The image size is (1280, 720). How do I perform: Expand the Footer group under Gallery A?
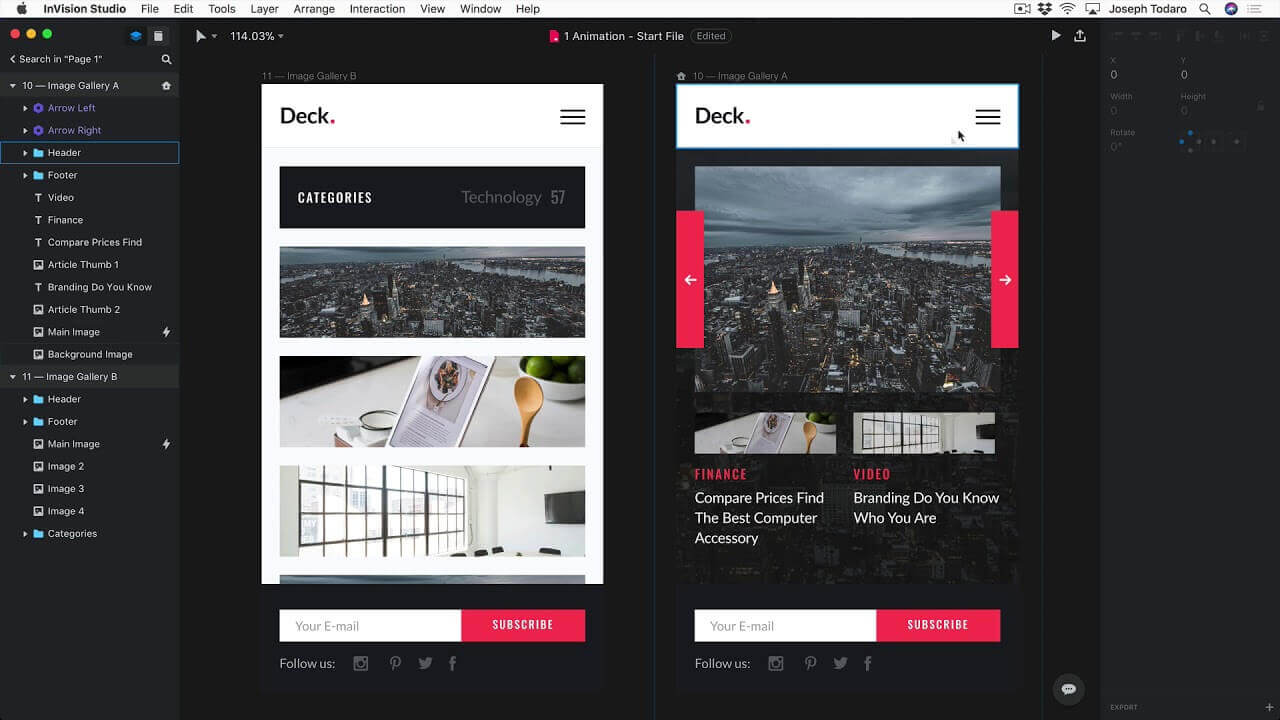(x=25, y=175)
